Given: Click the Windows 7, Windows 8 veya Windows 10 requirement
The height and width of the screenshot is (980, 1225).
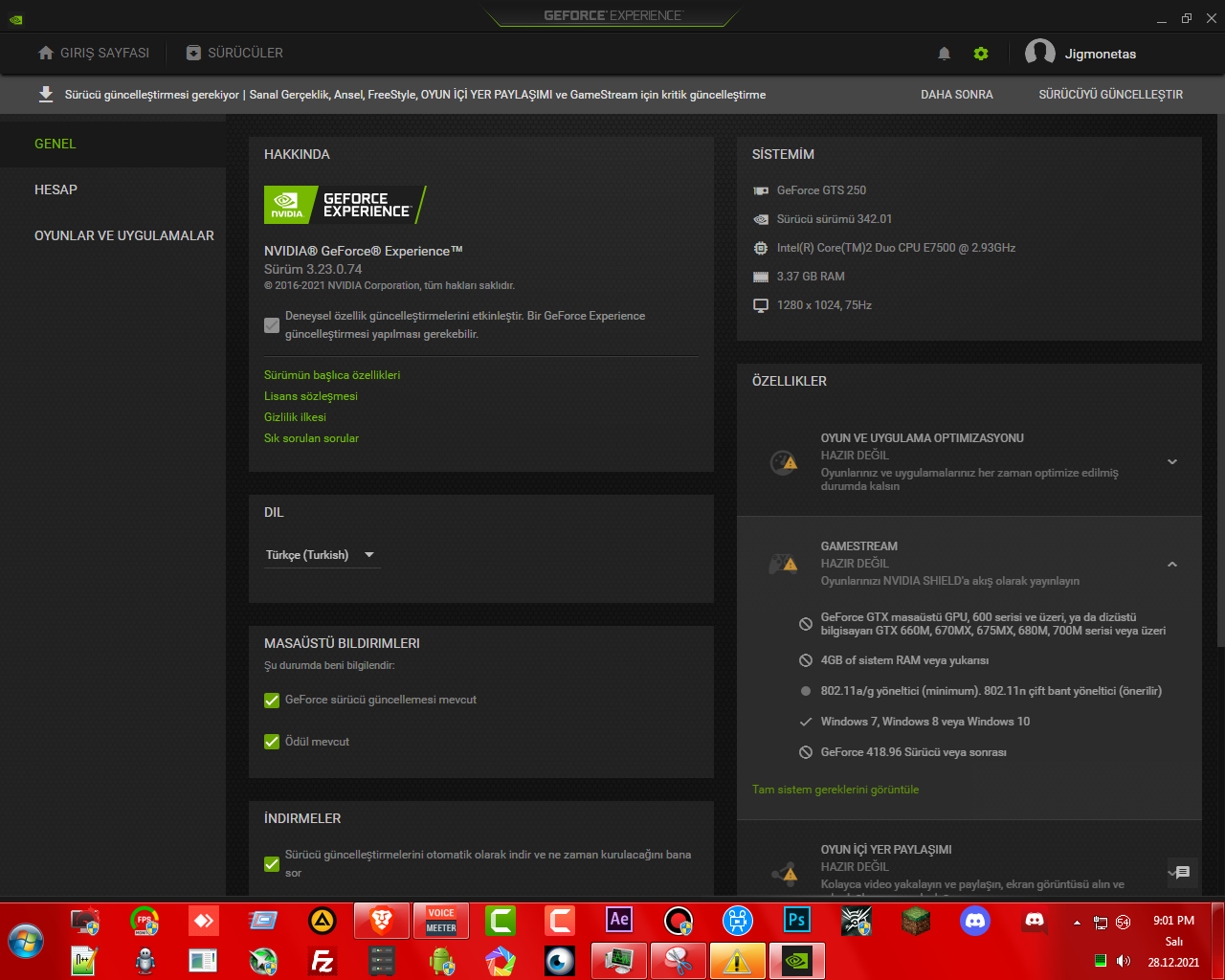Looking at the screenshot, I should click(925, 722).
